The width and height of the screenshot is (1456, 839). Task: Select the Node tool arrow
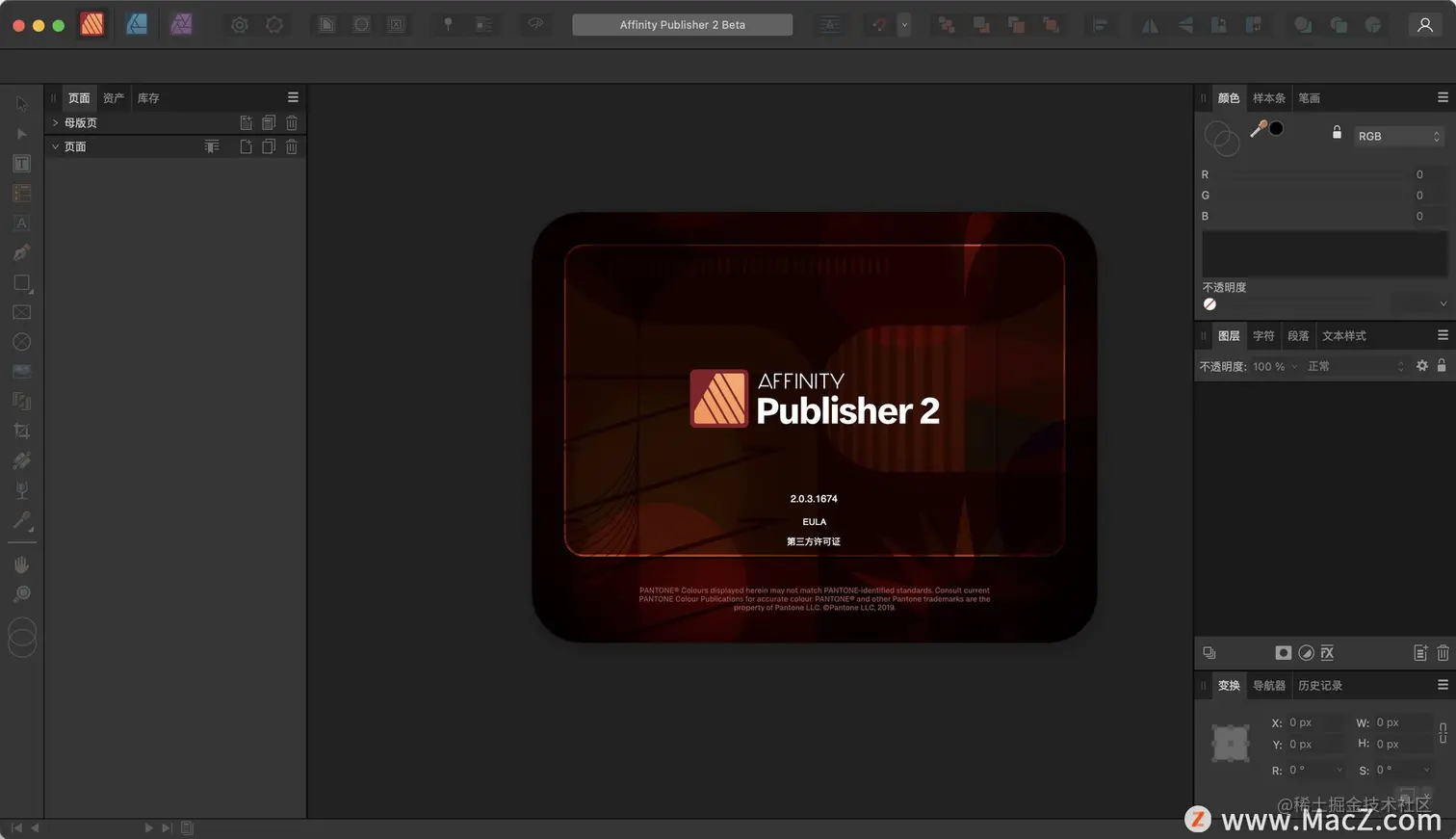pos(22,134)
